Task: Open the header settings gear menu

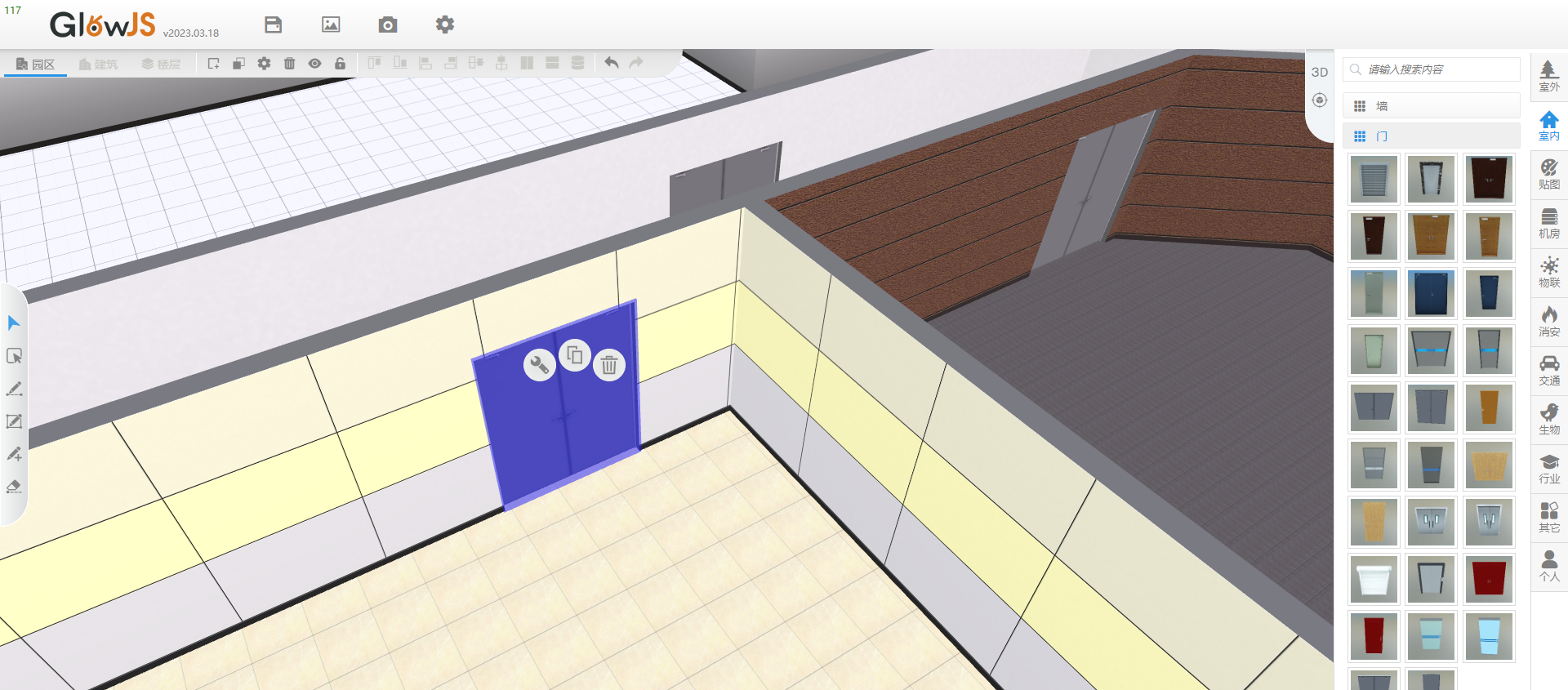Action: point(444,24)
